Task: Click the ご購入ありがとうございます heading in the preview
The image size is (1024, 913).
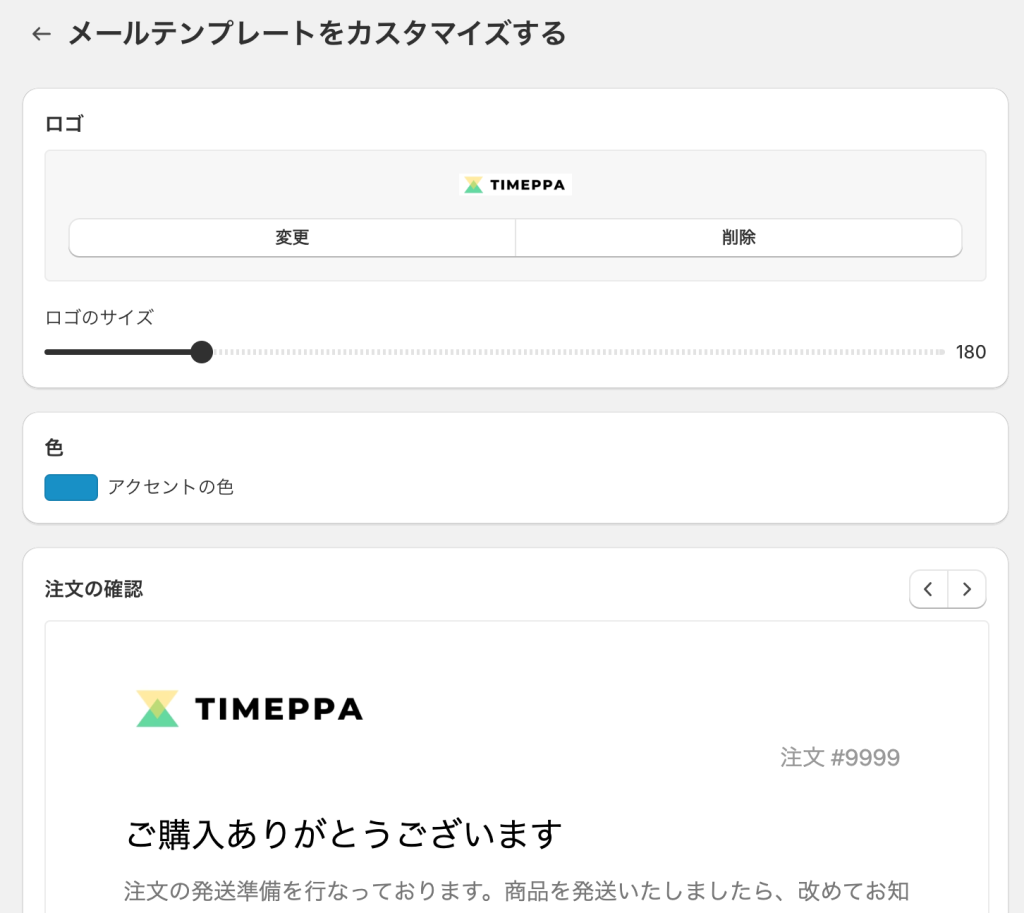Action: [345, 832]
